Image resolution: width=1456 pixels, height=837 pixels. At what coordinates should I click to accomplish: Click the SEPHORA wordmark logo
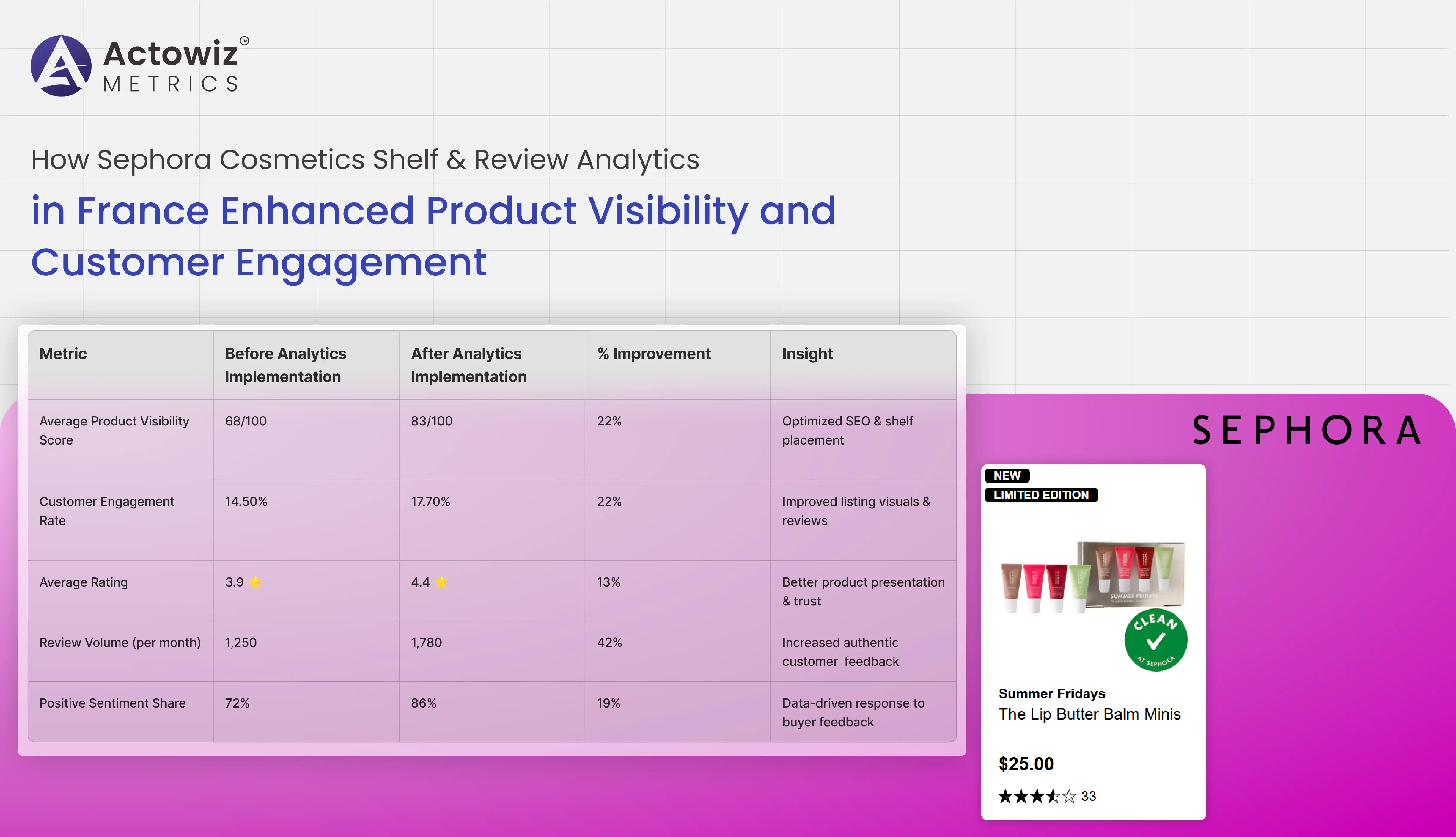click(x=1307, y=430)
